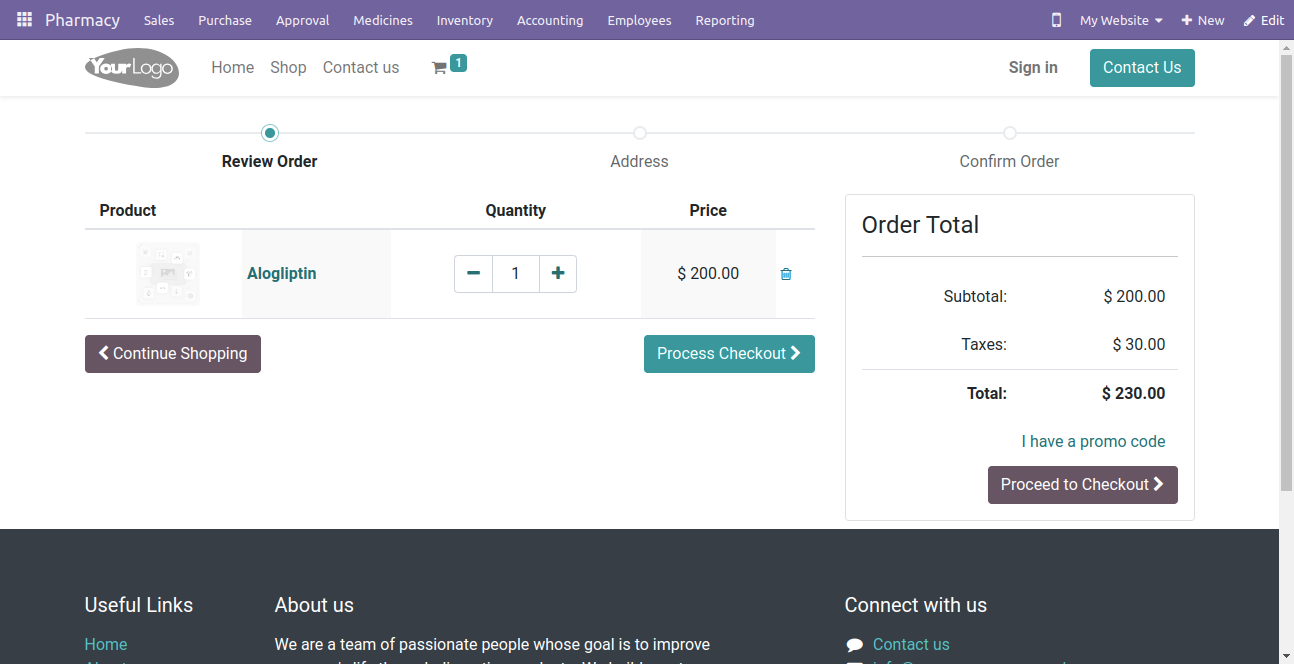Image resolution: width=1294 pixels, height=664 pixels.
Task: Click the YourLogo site logo
Action: (x=132, y=68)
